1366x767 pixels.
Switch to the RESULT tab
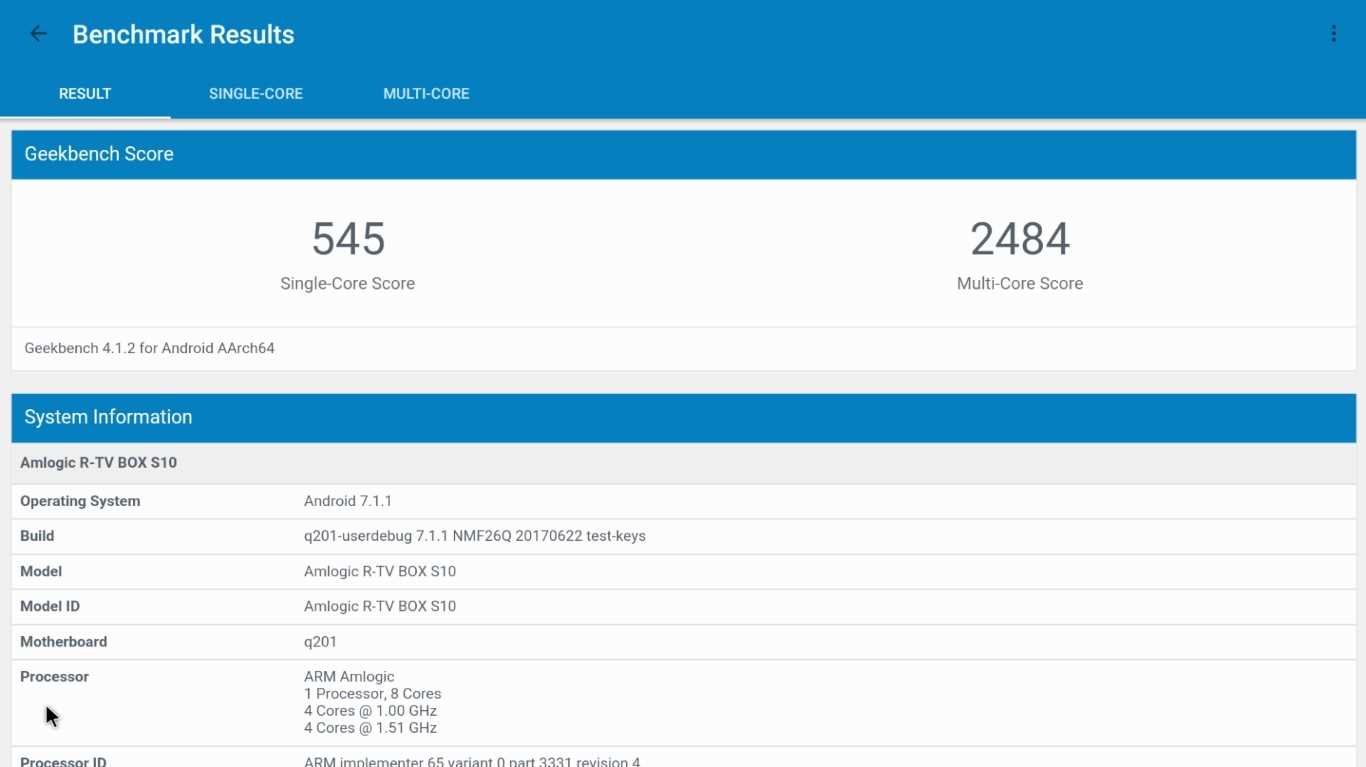85,94
